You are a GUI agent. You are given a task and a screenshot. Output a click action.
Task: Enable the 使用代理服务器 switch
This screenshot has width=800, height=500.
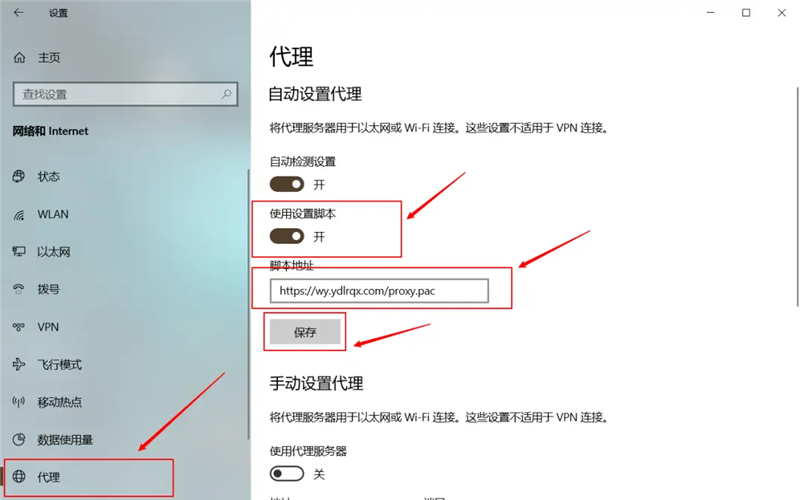pyautogui.click(x=287, y=474)
